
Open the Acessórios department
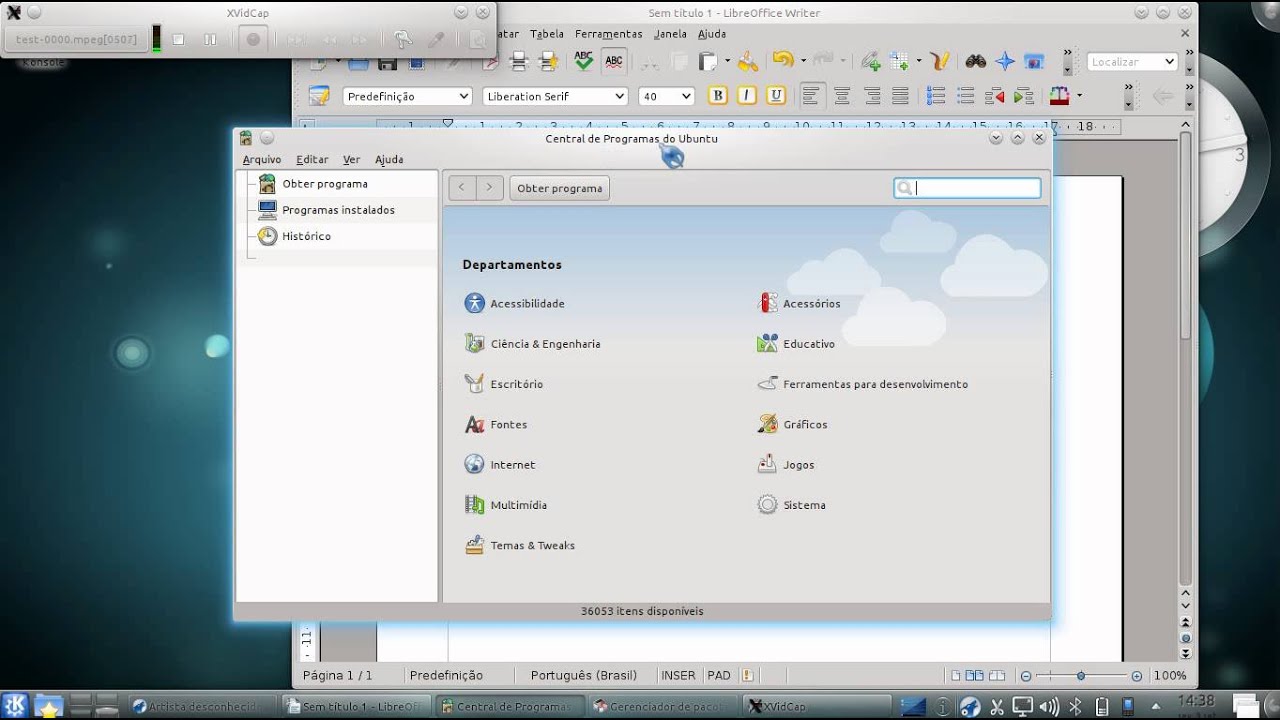coord(799,303)
